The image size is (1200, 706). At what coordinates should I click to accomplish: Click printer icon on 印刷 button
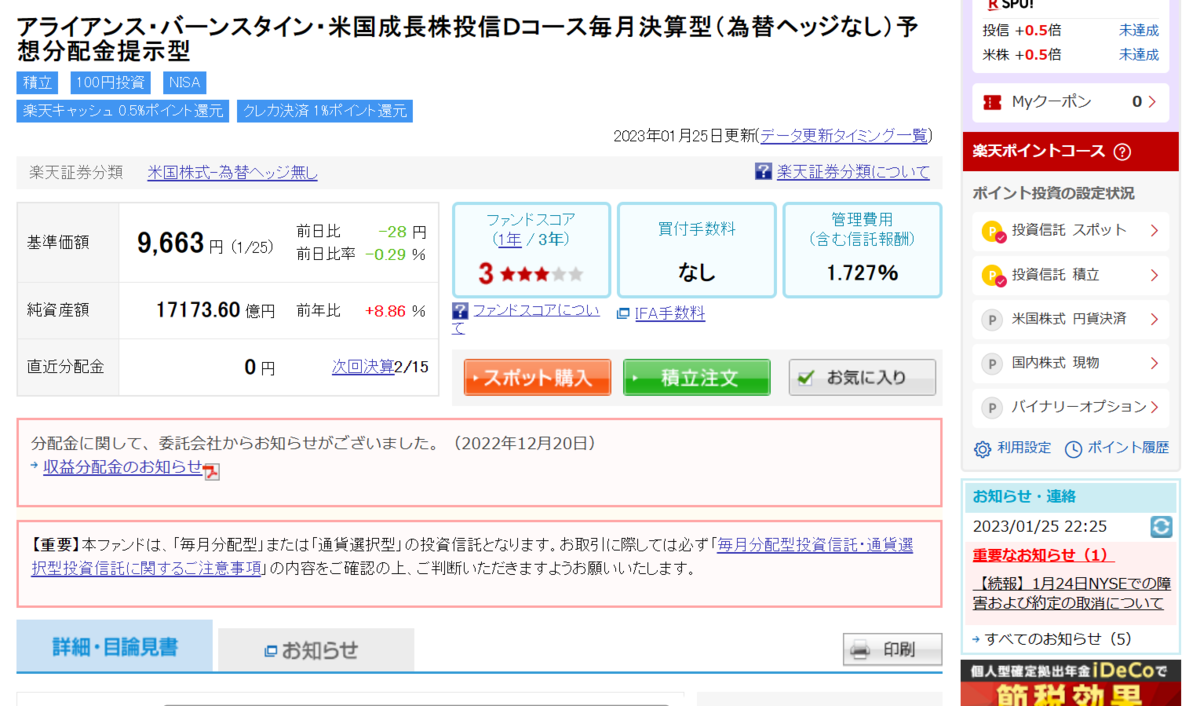(x=860, y=650)
